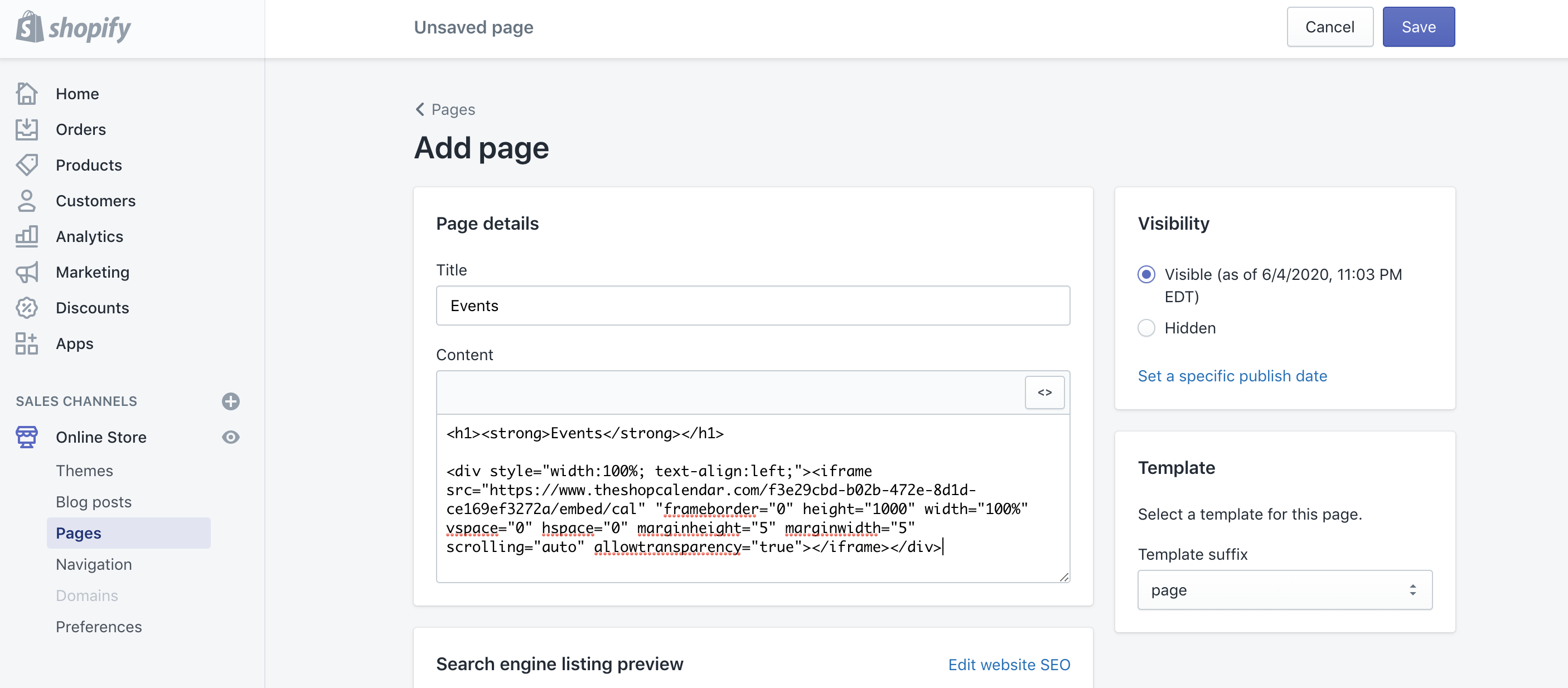Click the Pages breadcrumb link

(x=453, y=110)
